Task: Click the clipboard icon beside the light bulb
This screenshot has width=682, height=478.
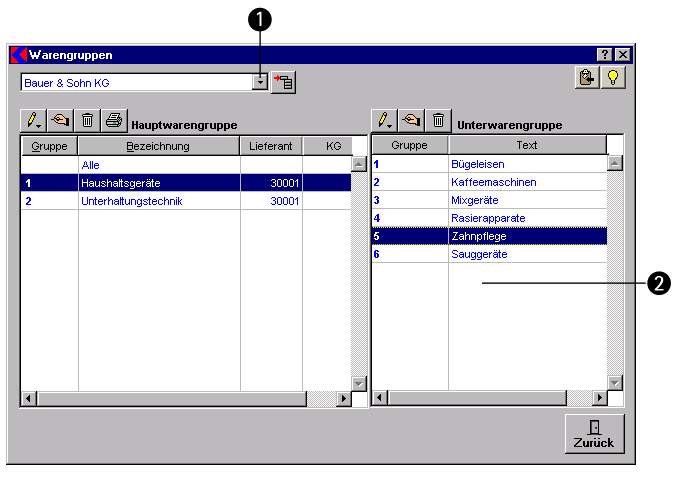Action: [587, 79]
